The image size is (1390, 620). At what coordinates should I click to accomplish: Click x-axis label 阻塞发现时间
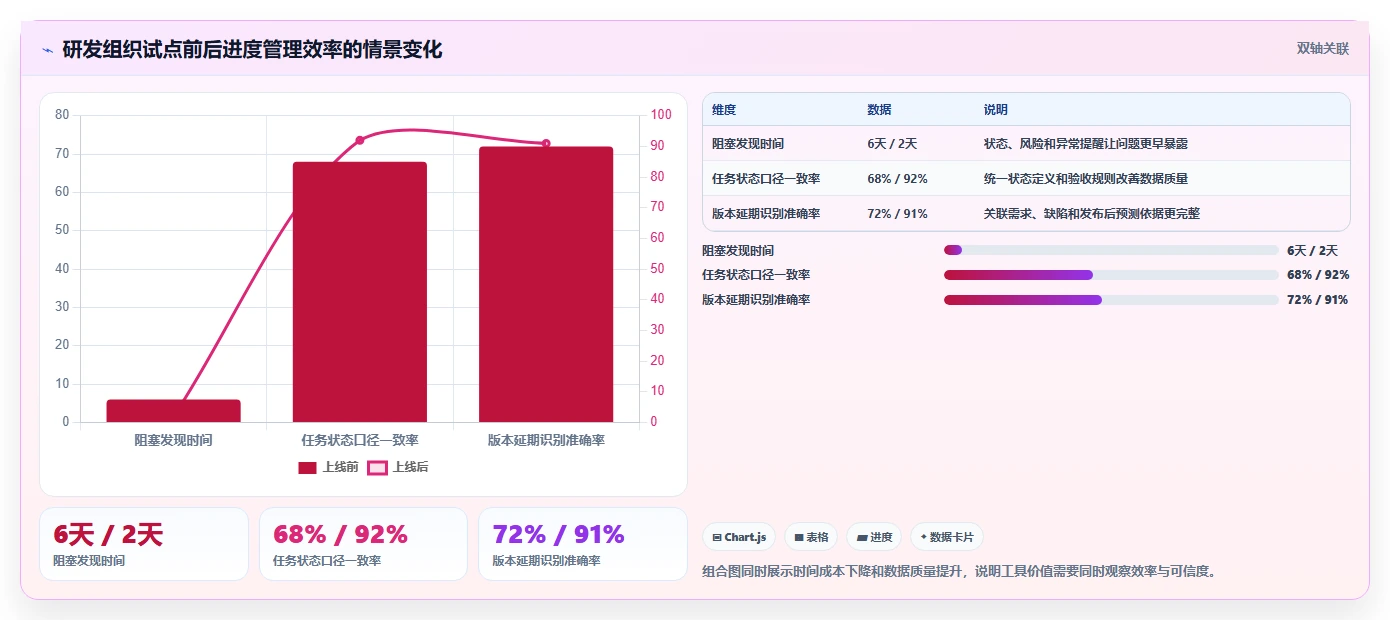point(174,440)
